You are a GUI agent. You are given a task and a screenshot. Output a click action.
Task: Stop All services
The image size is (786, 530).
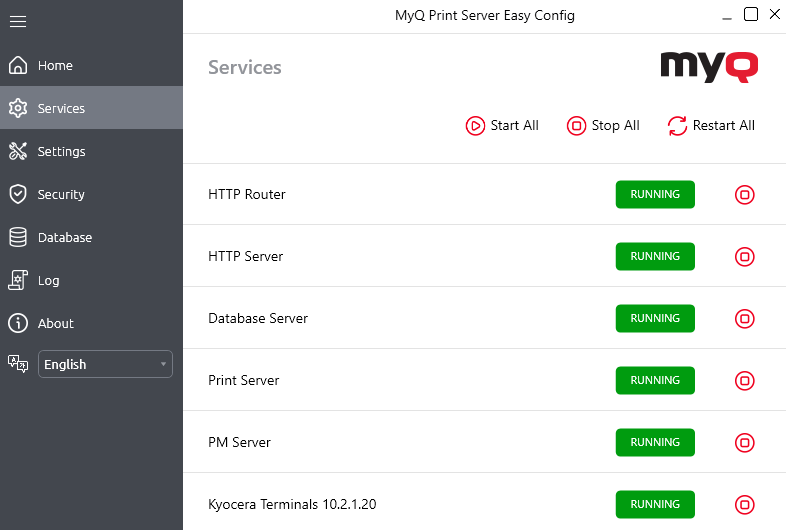pyautogui.click(x=603, y=126)
